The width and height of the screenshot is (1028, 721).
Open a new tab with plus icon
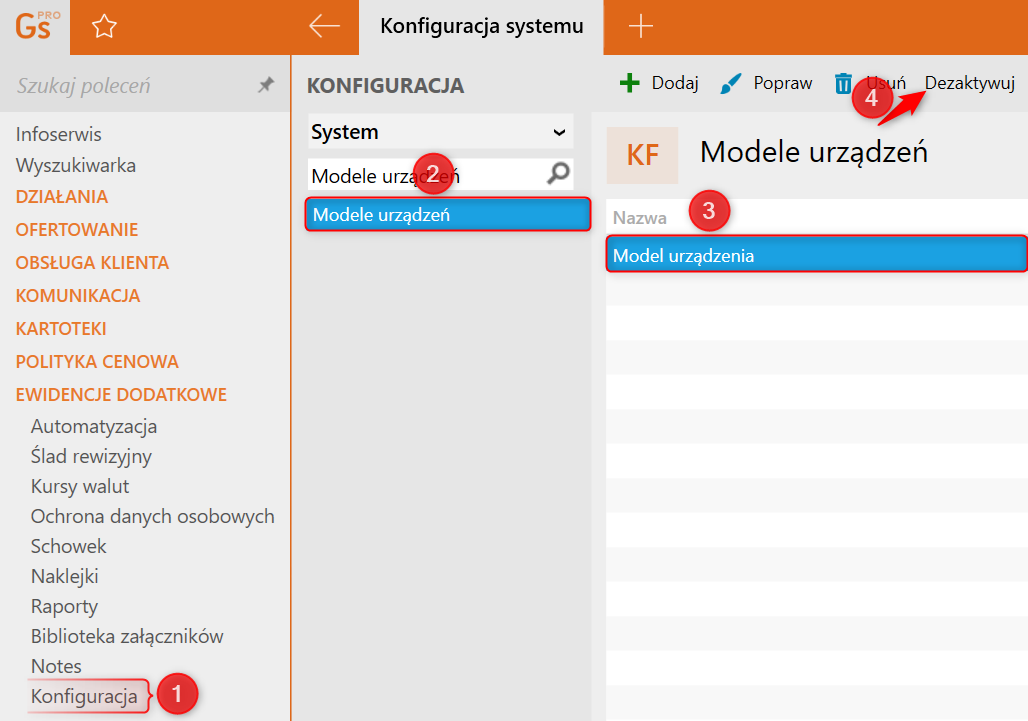(x=640, y=27)
